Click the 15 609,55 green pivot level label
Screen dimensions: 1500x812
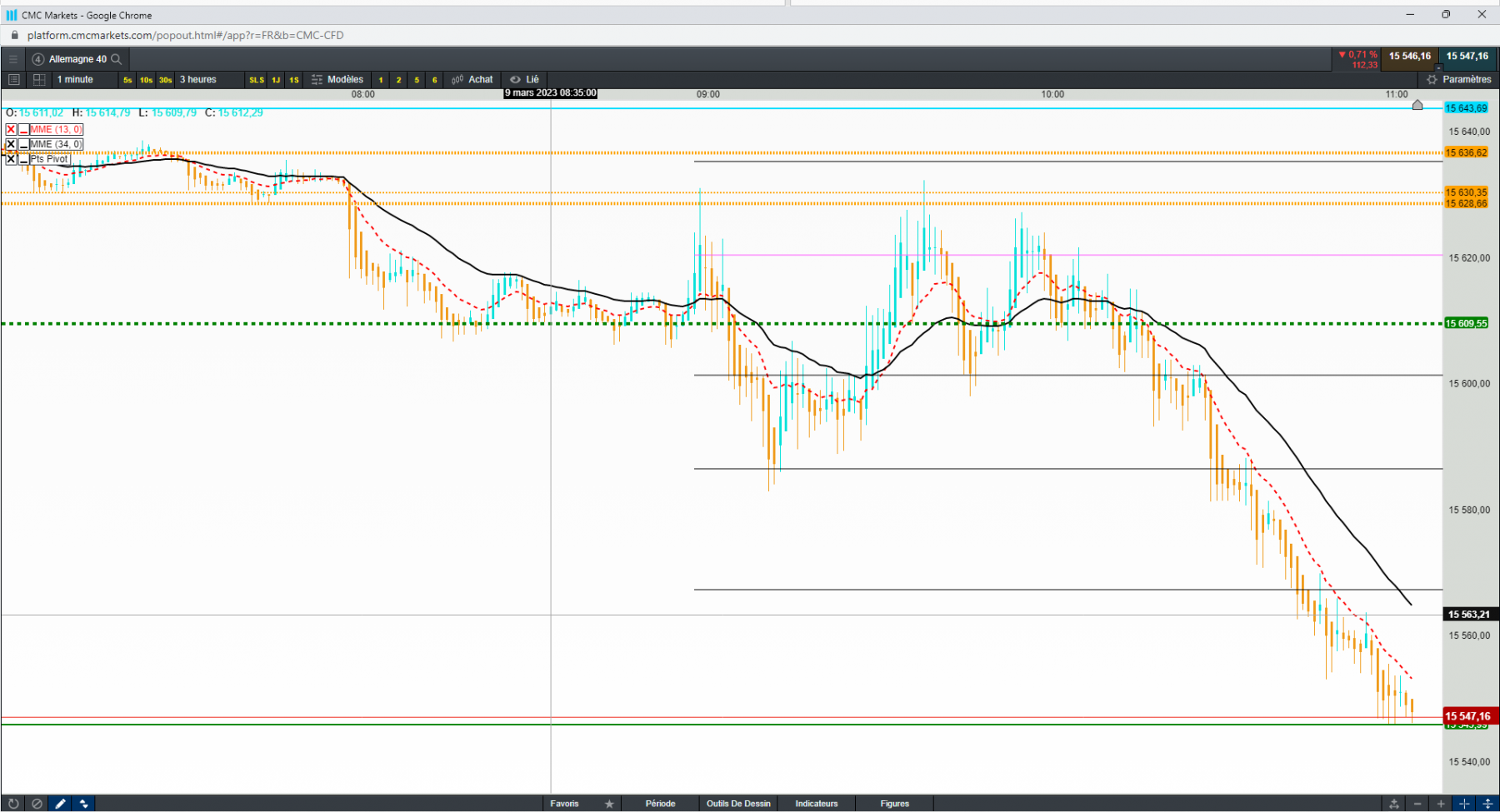pos(1467,323)
